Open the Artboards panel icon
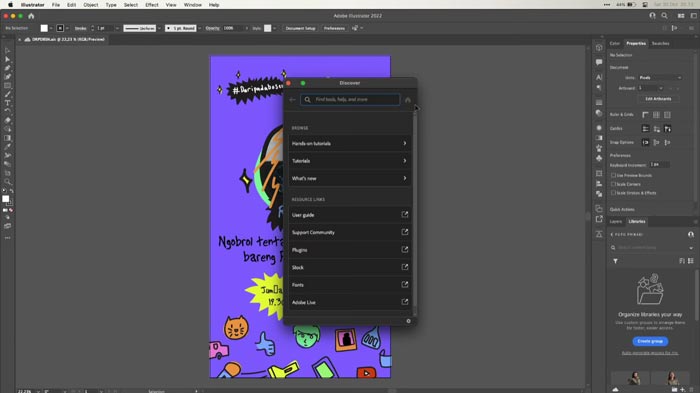Screen dimensions: 700x393 [599, 173]
